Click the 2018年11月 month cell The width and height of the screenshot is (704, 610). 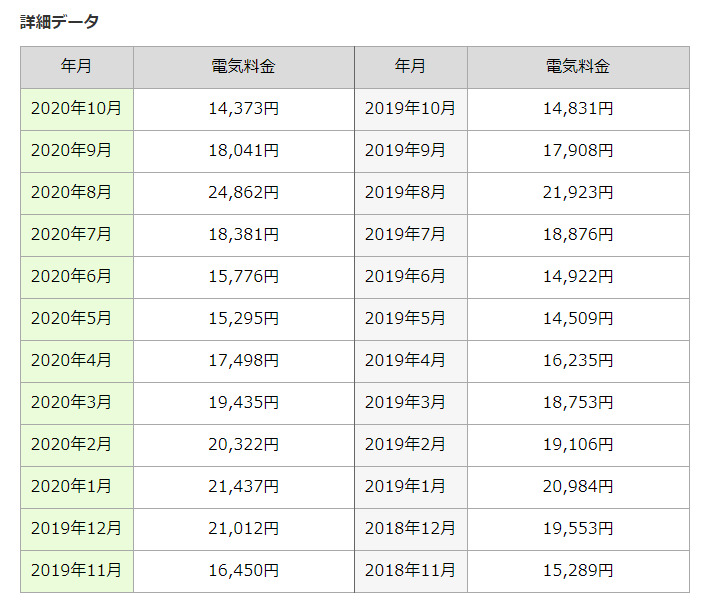coord(410,570)
